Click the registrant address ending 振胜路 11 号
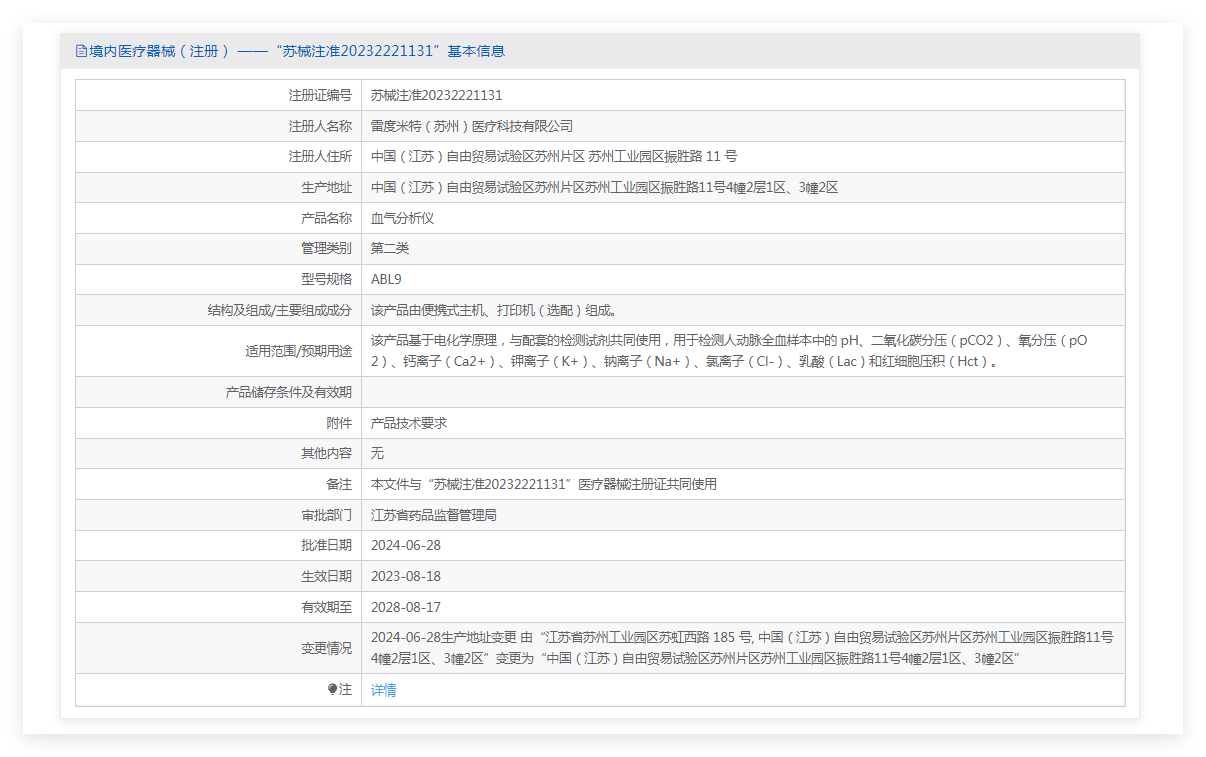This screenshot has width=1206, height=757. tap(554, 157)
